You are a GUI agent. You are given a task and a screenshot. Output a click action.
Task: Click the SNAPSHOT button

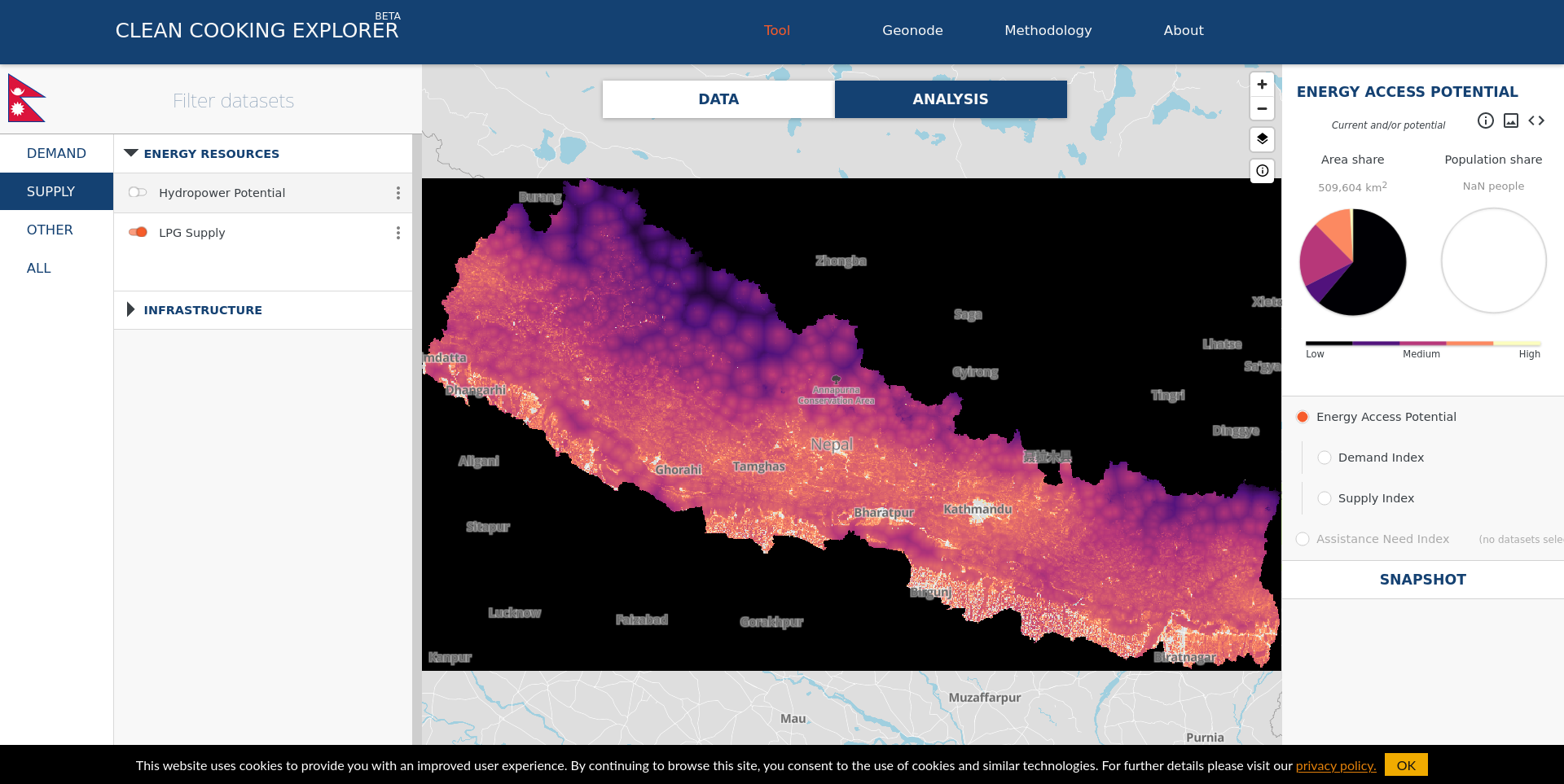click(x=1422, y=580)
